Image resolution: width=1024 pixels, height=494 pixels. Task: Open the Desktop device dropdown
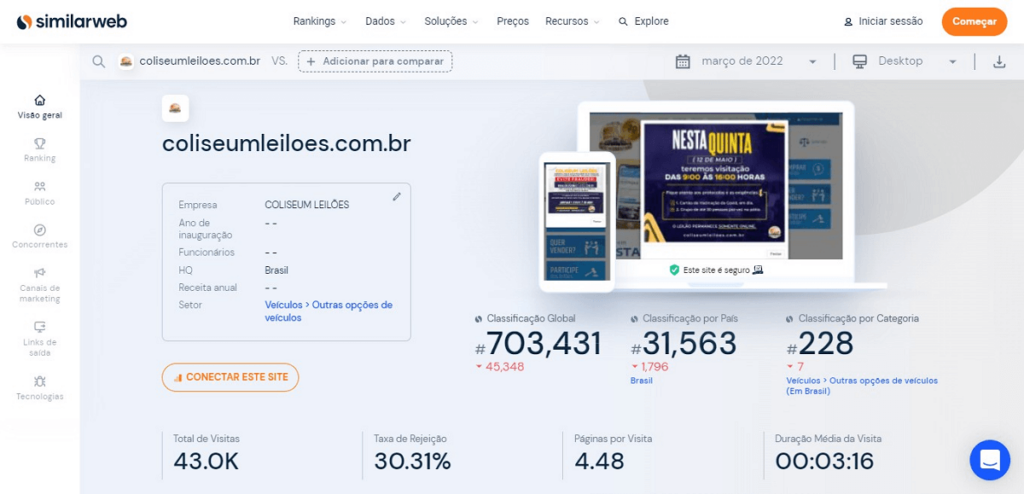(x=916, y=61)
